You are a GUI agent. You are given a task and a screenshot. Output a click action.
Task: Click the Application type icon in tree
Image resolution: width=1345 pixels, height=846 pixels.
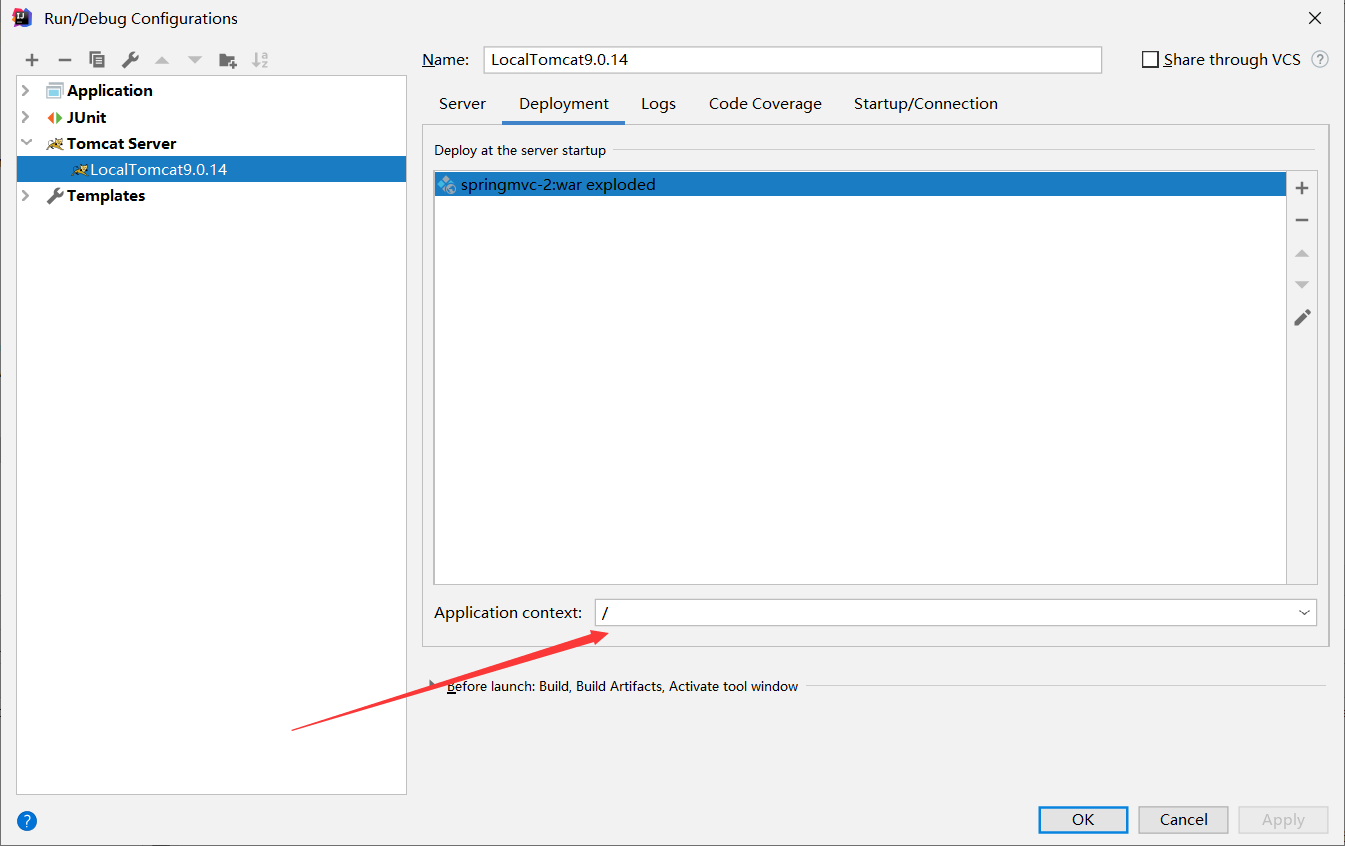[x=54, y=90]
